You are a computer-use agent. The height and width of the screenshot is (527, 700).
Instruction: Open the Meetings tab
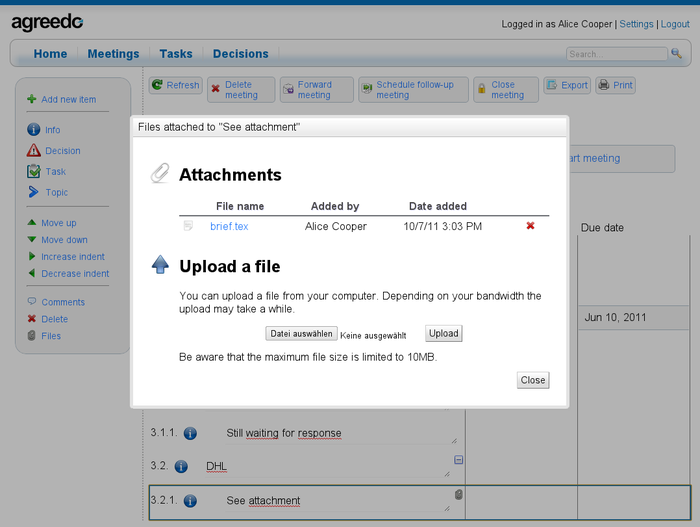(113, 54)
